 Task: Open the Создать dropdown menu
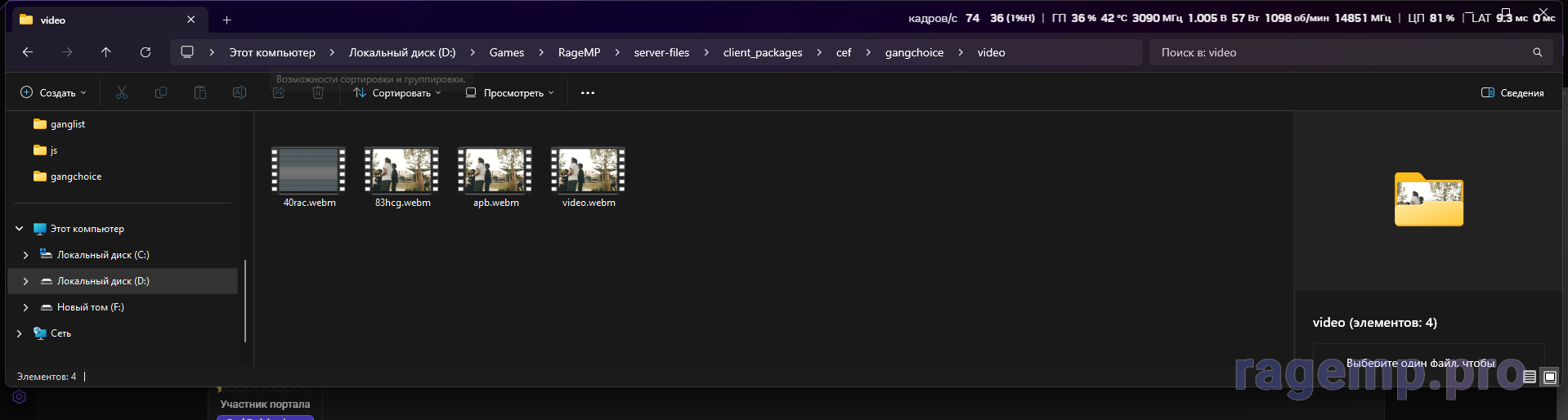click(x=53, y=93)
